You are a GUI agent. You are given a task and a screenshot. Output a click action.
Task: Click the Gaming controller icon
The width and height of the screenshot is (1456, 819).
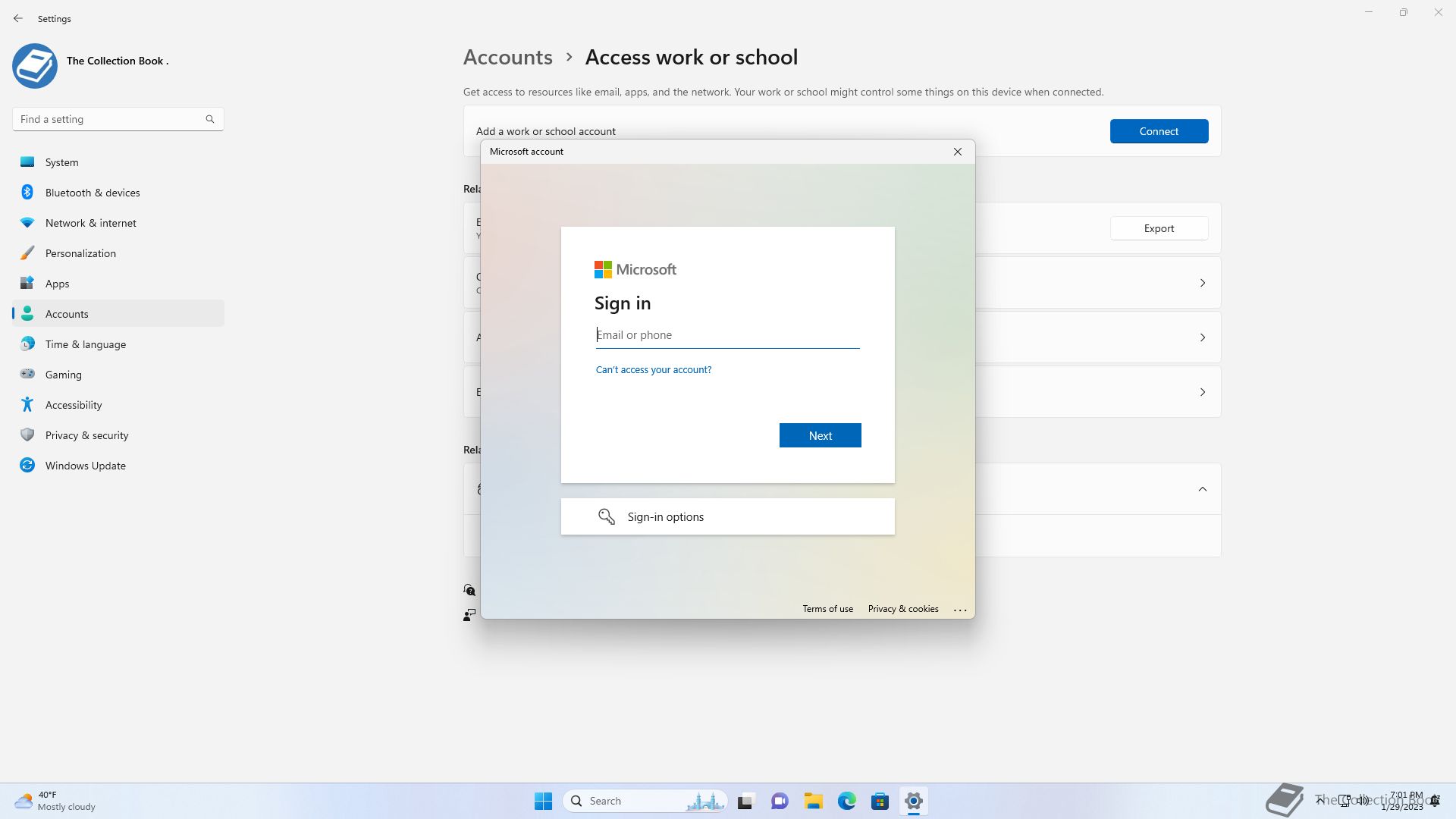pos(27,373)
